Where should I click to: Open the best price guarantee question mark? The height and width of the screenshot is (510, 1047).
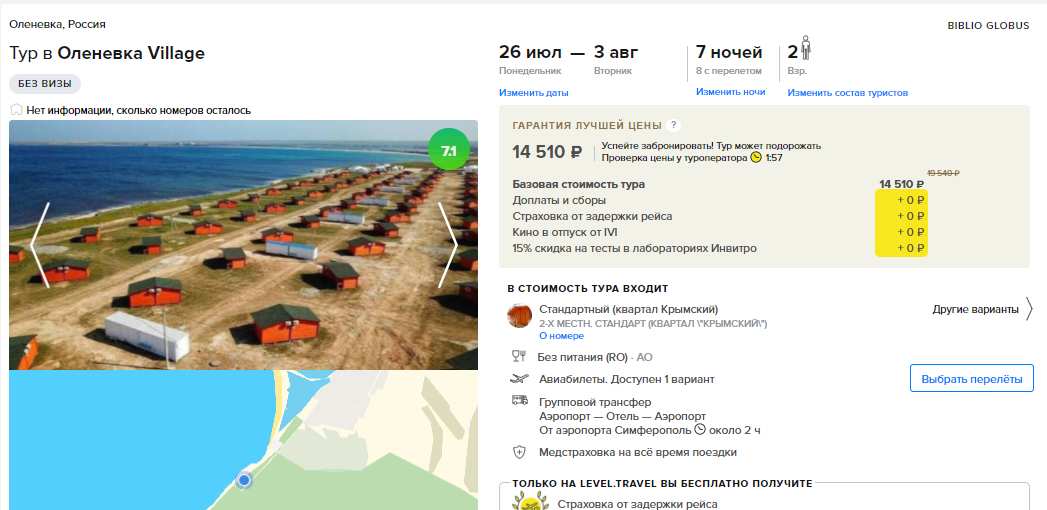click(674, 125)
